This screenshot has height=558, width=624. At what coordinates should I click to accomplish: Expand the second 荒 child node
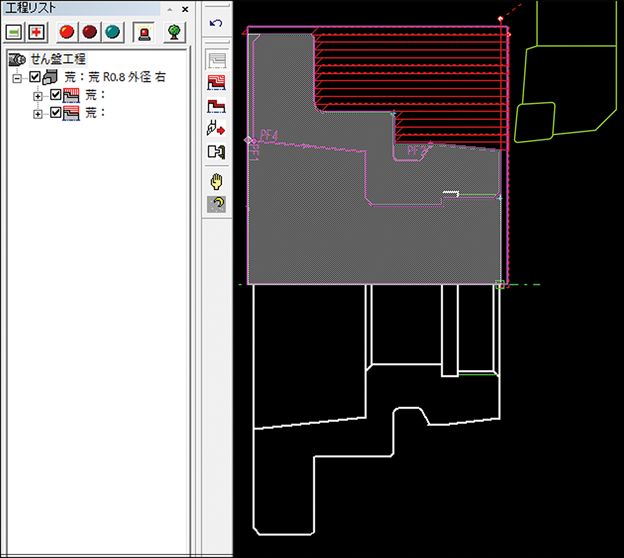(38, 113)
